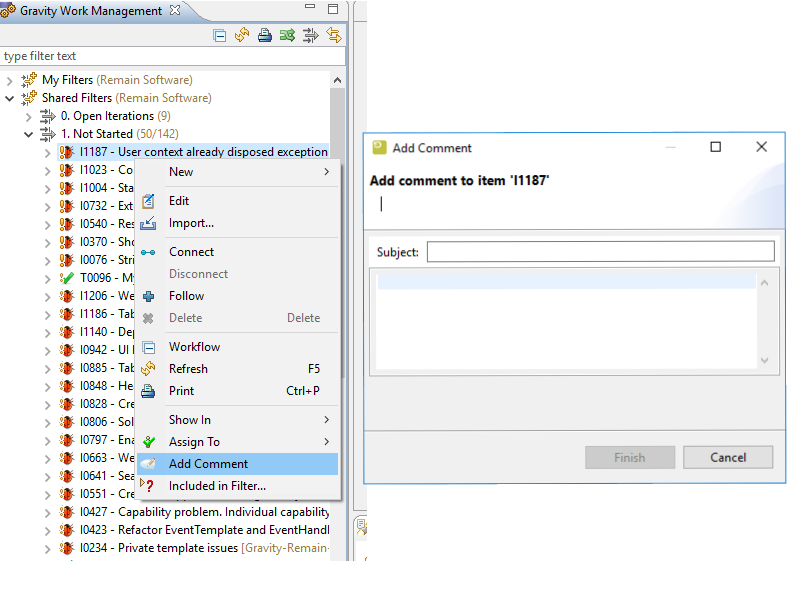Click the green shuffle arrows toolbar icon
This screenshot has width=800, height=600.
(287, 35)
